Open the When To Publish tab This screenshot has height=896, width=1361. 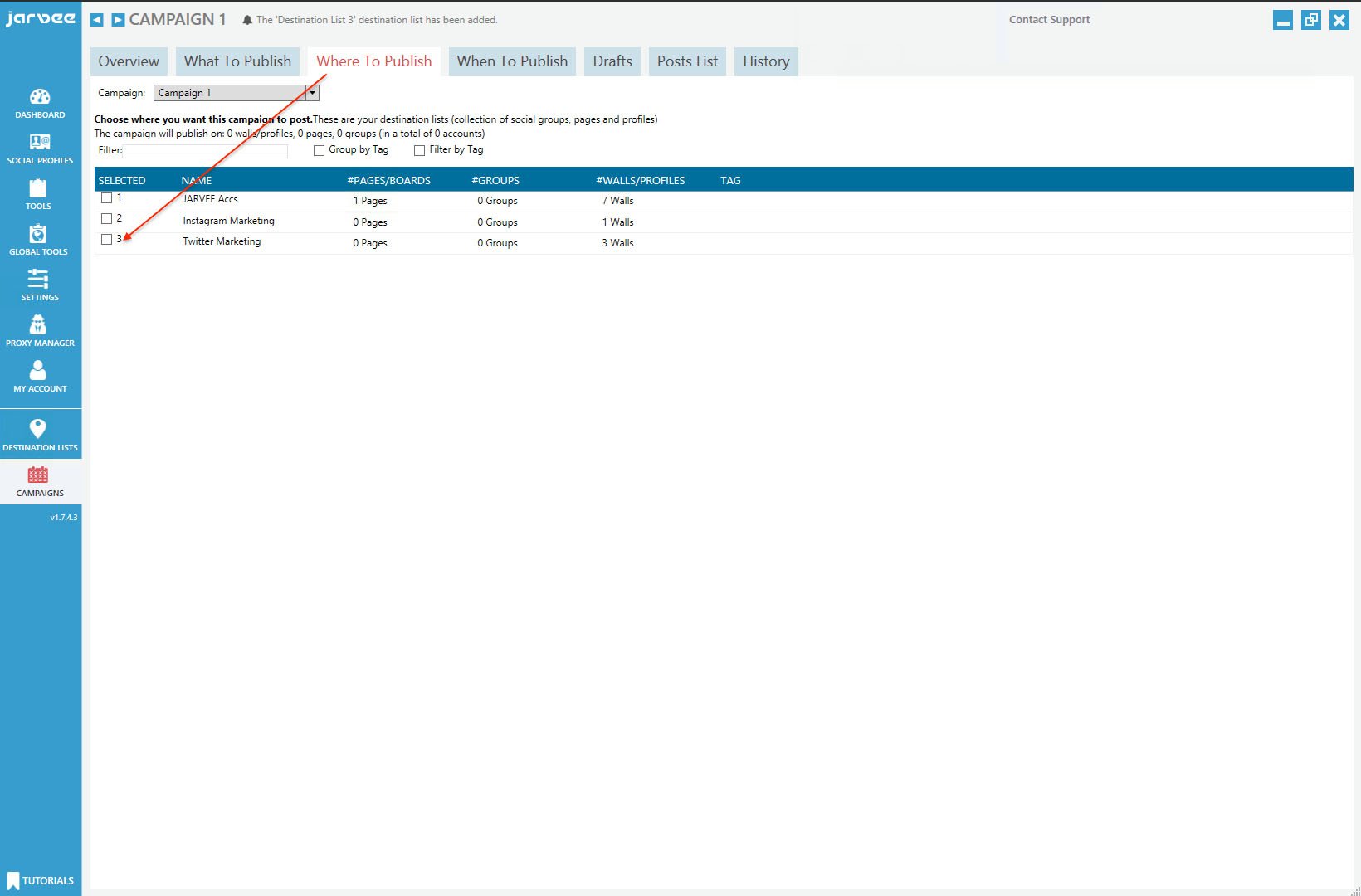(512, 61)
